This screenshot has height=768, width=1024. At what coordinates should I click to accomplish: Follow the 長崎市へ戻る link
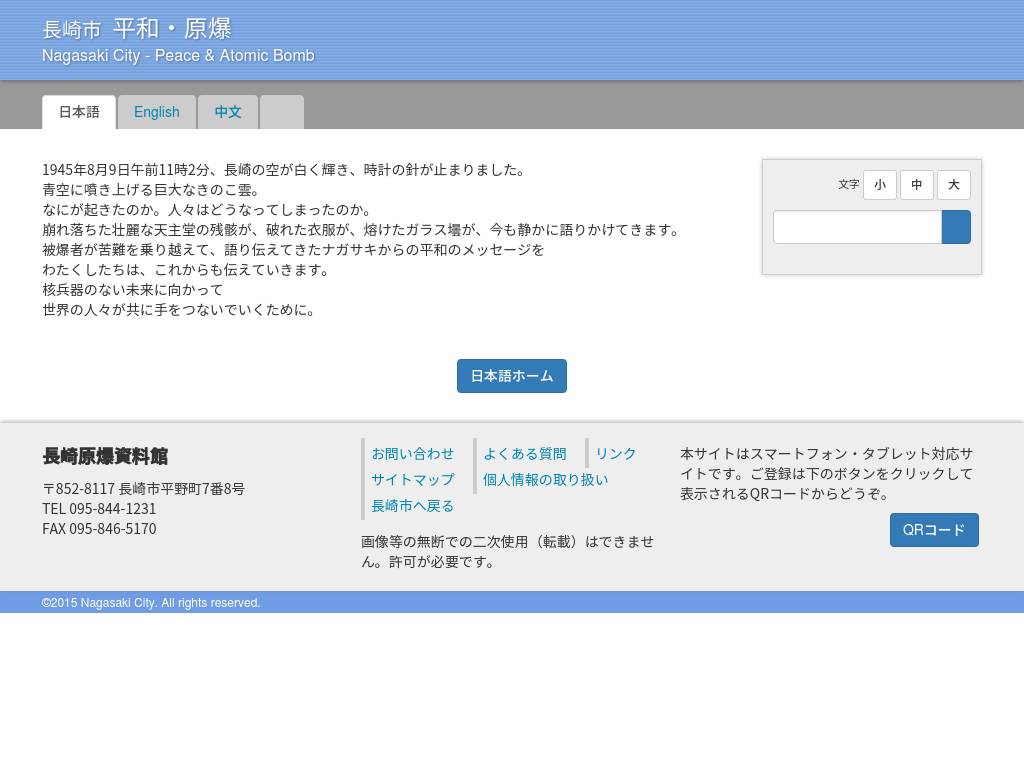(x=413, y=506)
